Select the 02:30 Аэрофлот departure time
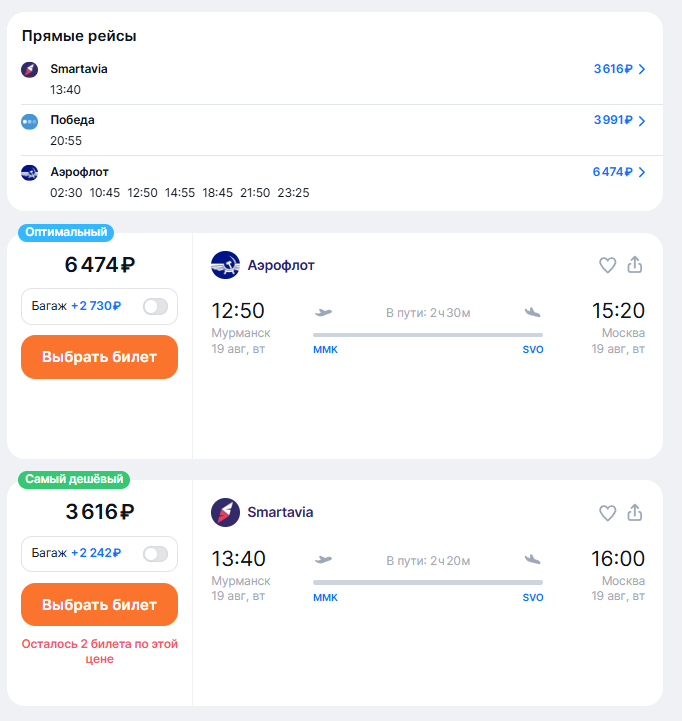682x721 pixels. click(66, 193)
